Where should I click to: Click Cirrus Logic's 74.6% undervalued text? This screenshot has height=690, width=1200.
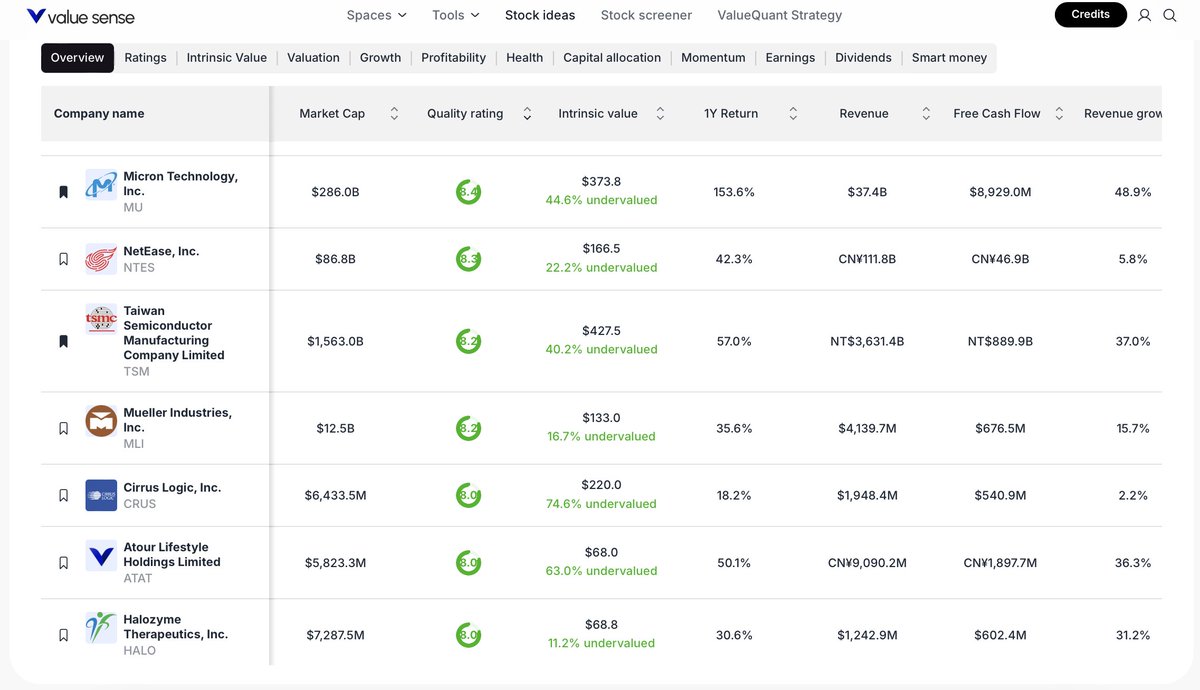pyautogui.click(x=601, y=504)
